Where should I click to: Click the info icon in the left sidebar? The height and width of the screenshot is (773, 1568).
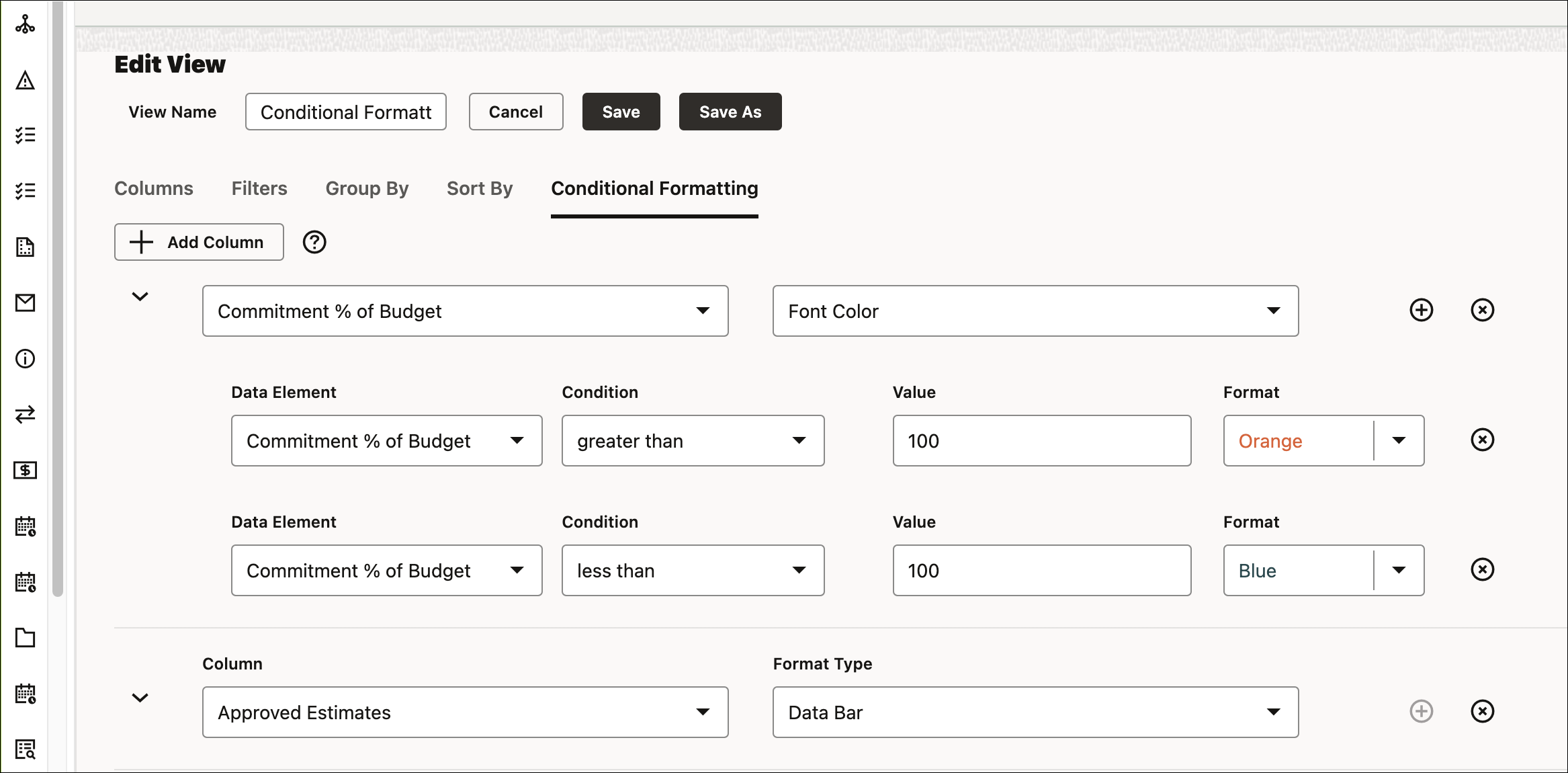pyautogui.click(x=25, y=358)
